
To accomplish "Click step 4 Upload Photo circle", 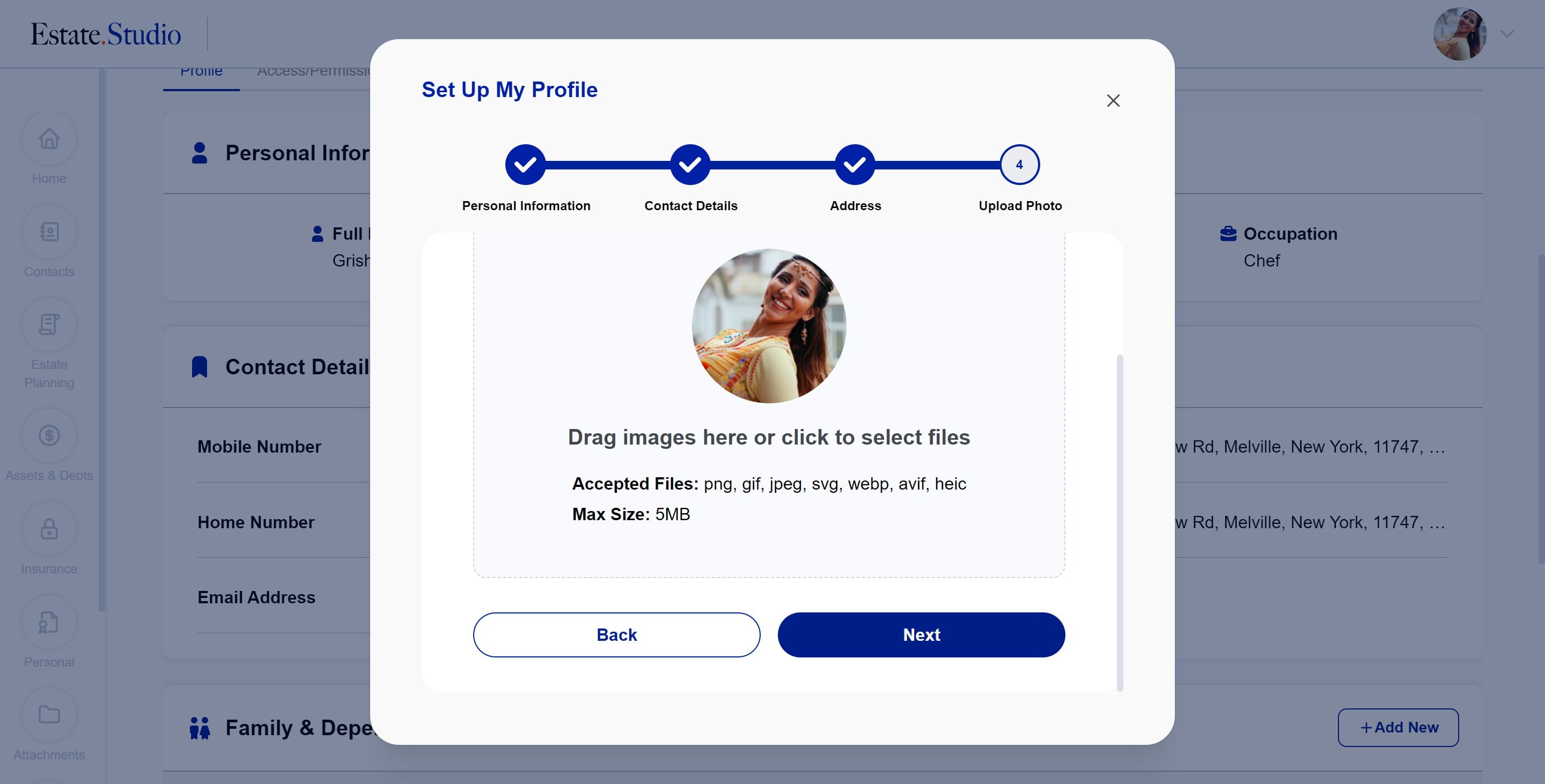I will click(x=1020, y=165).
